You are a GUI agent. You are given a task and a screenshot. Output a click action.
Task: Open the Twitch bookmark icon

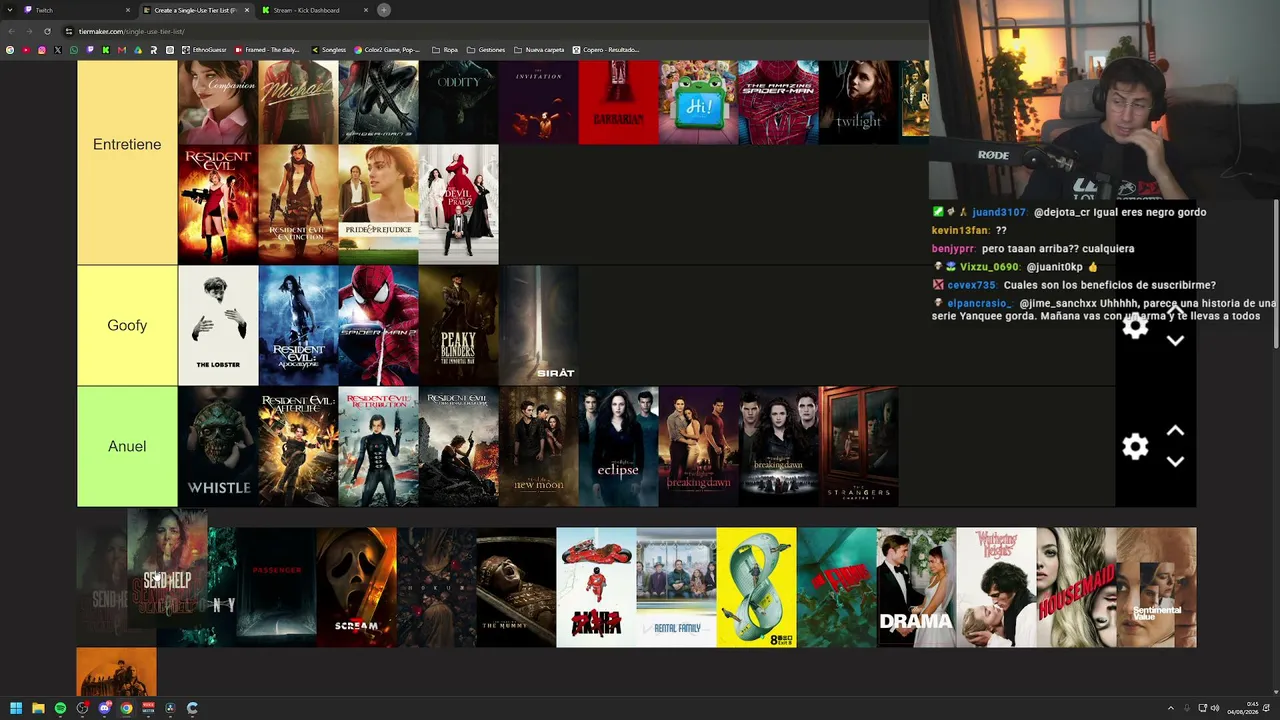coord(90,50)
